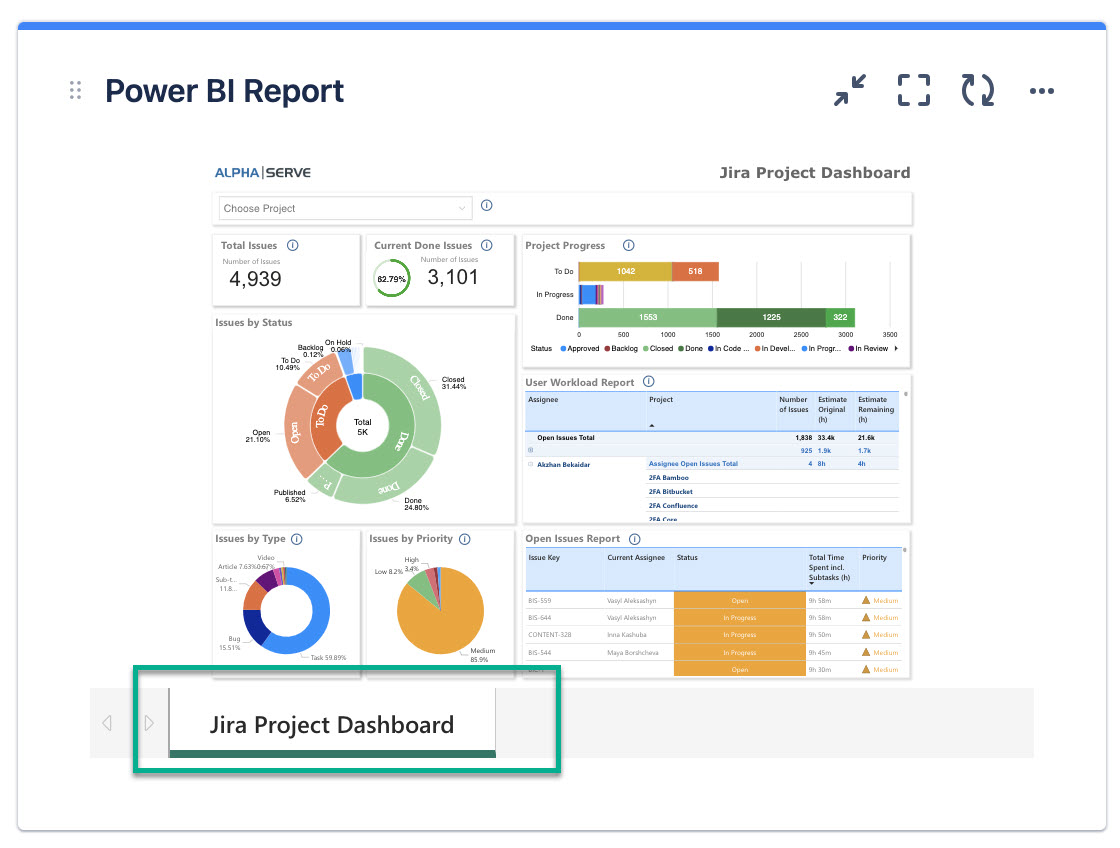Click info icon beside User Workload Report

tap(648, 382)
